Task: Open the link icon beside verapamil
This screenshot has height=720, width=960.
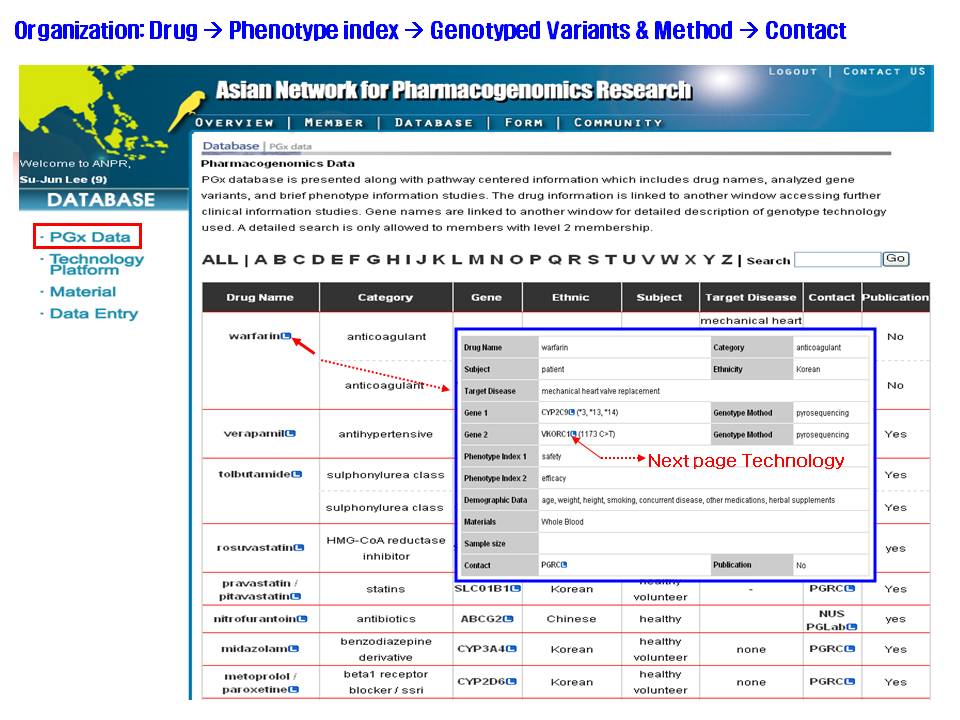Action: 290,433
